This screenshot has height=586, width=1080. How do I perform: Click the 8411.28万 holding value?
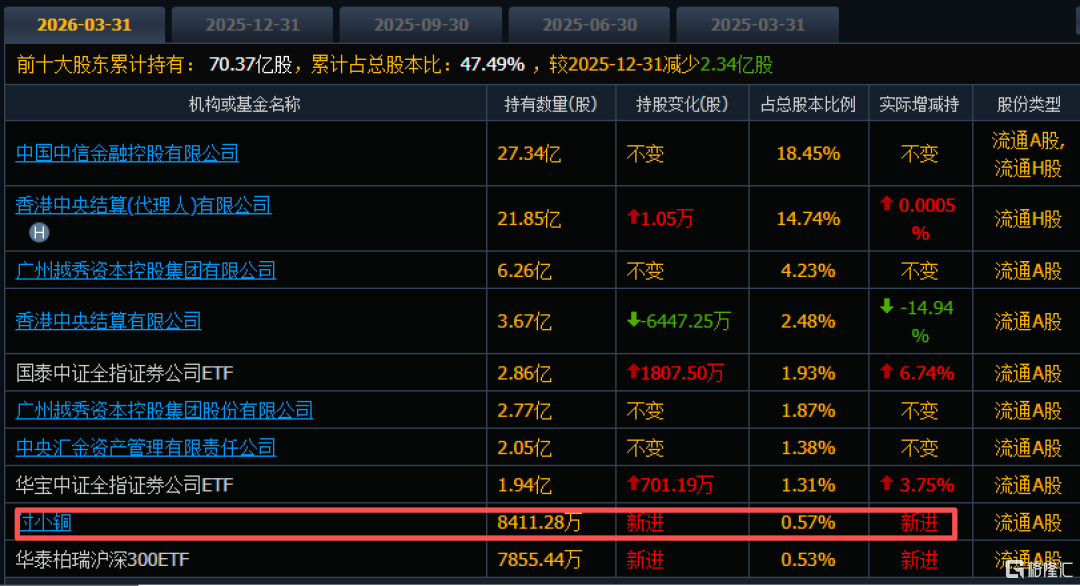[x=539, y=522]
